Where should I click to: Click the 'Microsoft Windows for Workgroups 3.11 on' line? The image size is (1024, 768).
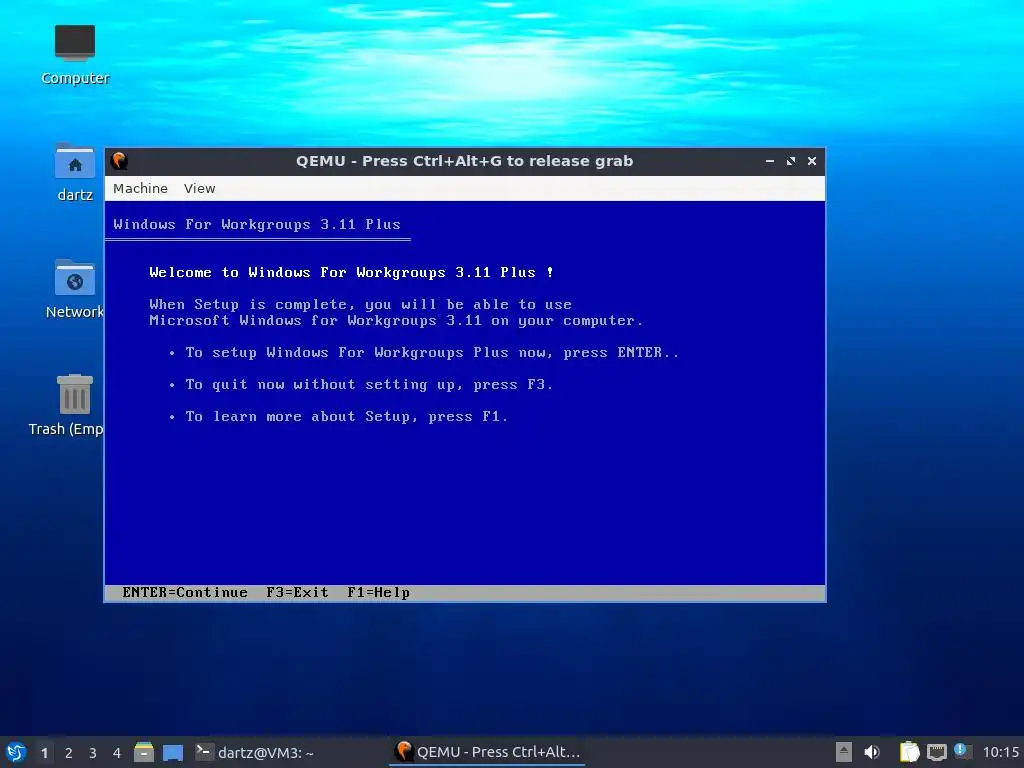(396, 321)
